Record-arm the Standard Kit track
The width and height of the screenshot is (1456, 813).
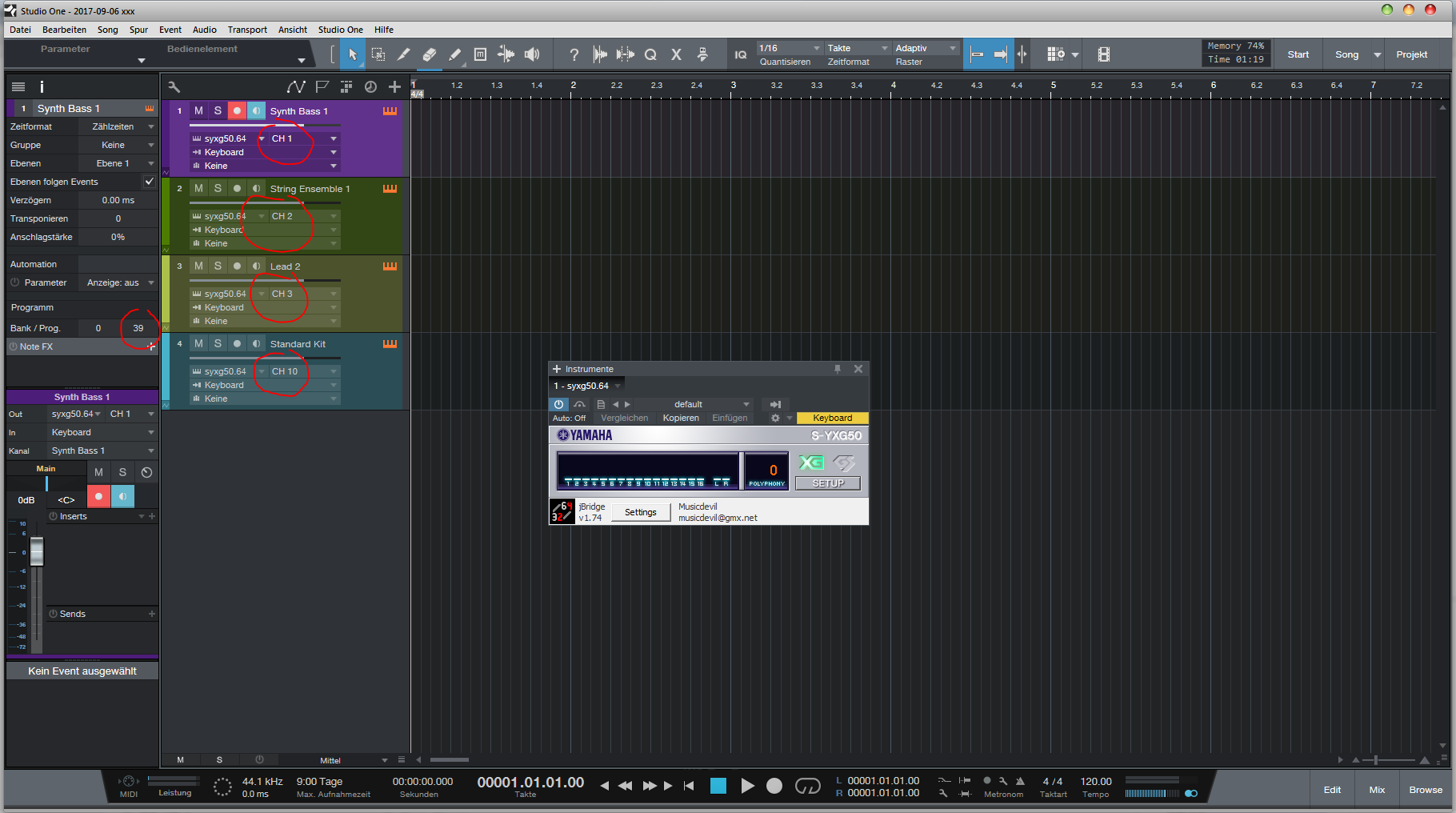(x=237, y=343)
